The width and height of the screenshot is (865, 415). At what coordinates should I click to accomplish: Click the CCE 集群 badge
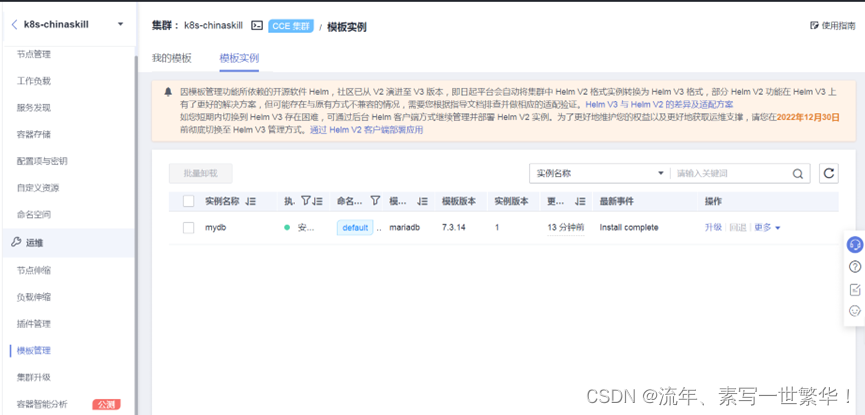tap(291, 26)
